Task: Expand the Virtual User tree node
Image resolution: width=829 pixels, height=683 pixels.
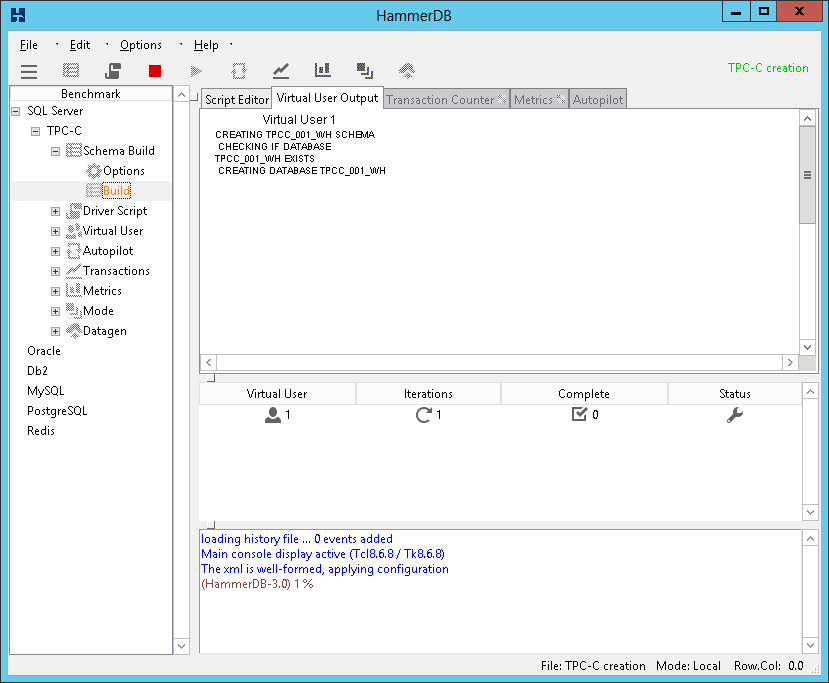Action: click(56, 231)
